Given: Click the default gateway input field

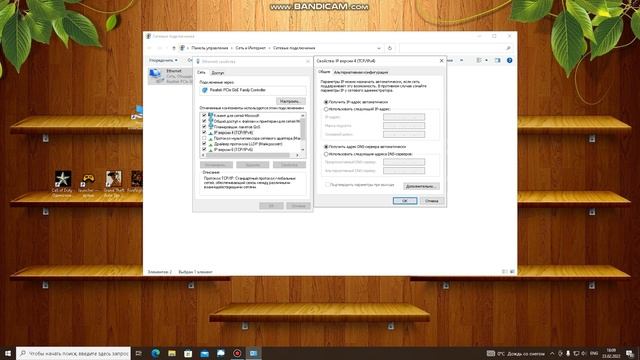Looking at the screenshot, I should point(404,134).
